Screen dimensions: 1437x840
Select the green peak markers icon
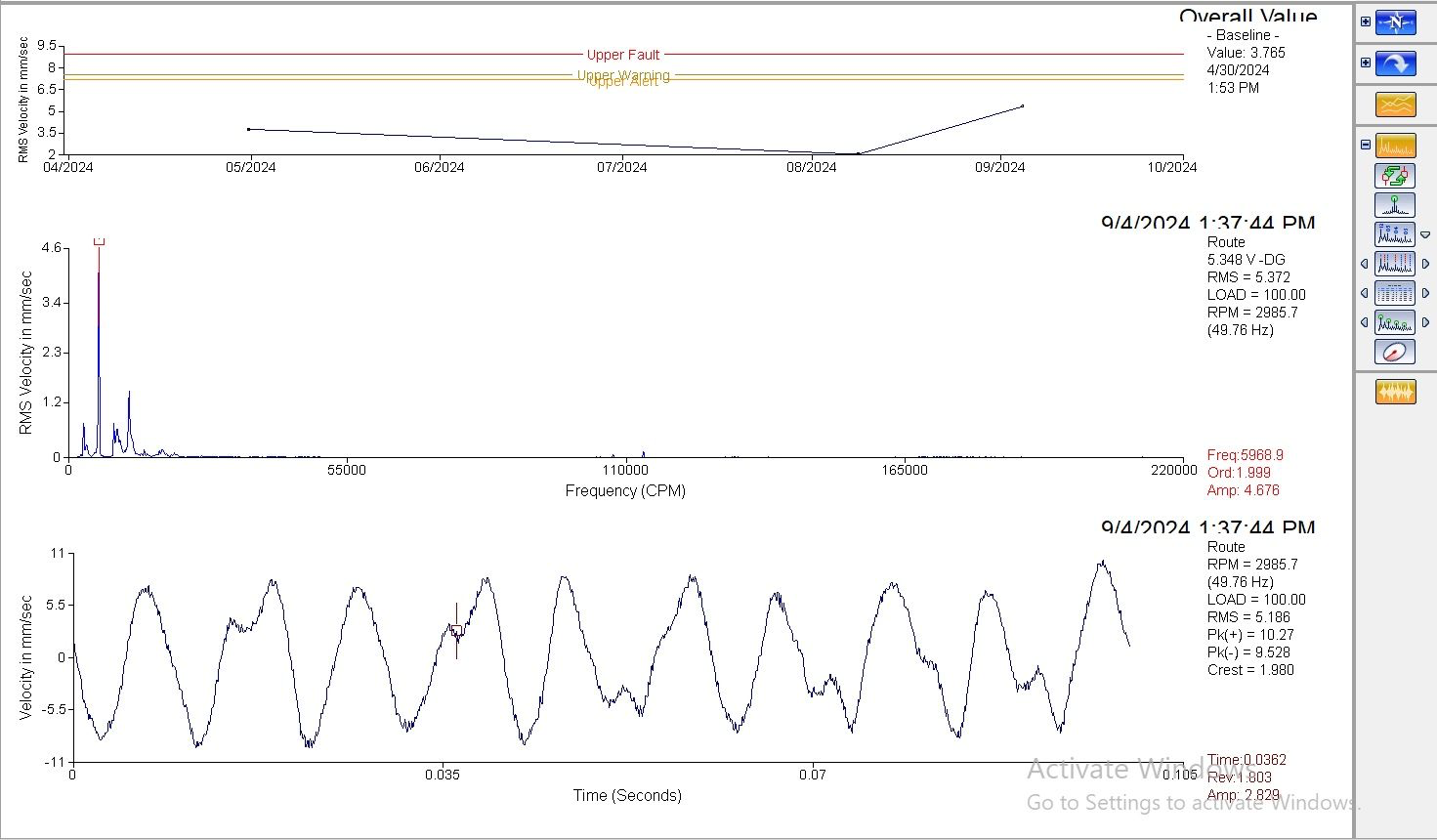click(x=1395, y=322)
